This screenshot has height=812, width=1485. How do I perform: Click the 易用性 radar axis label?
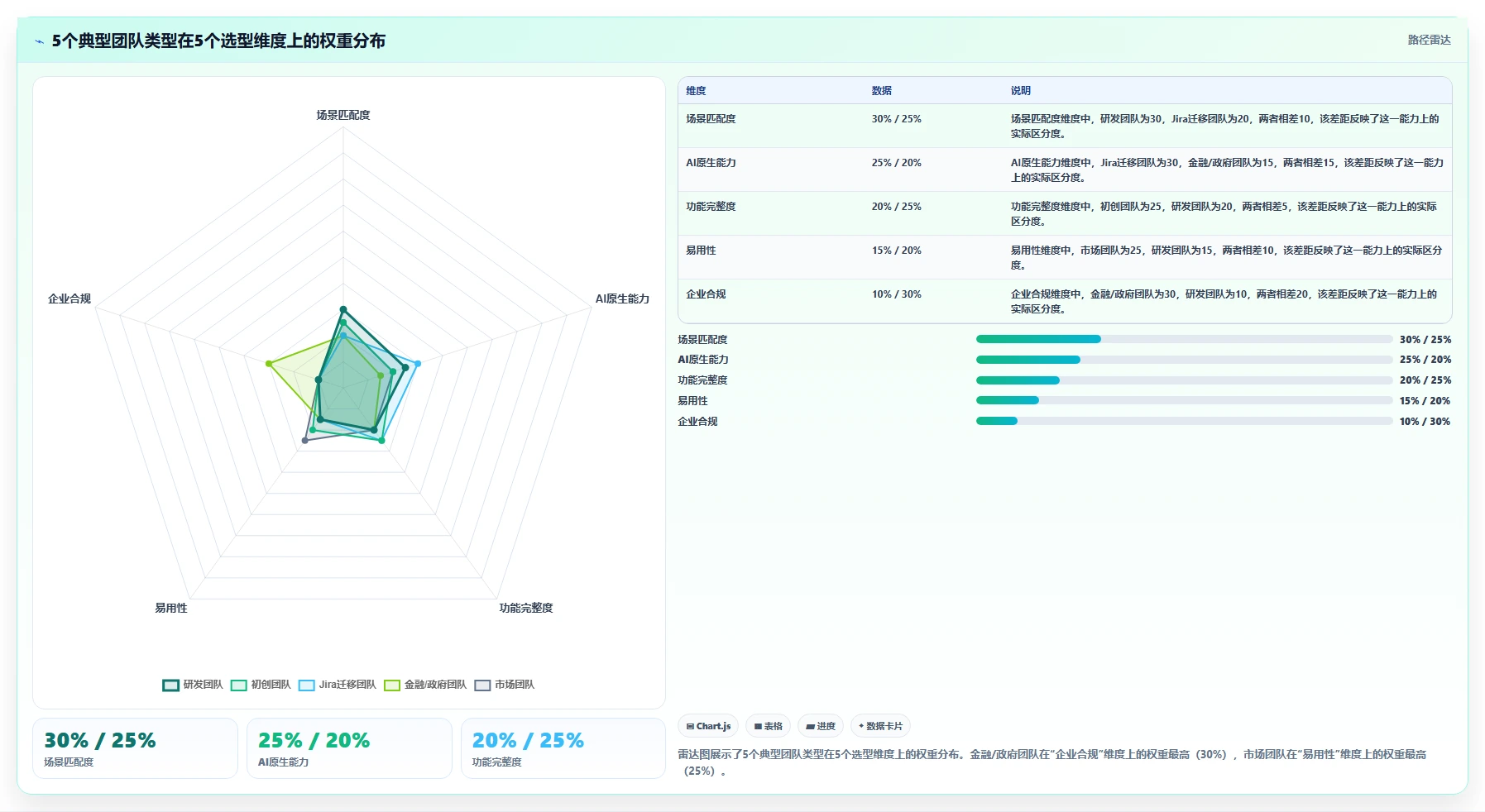tap(171, 608)
